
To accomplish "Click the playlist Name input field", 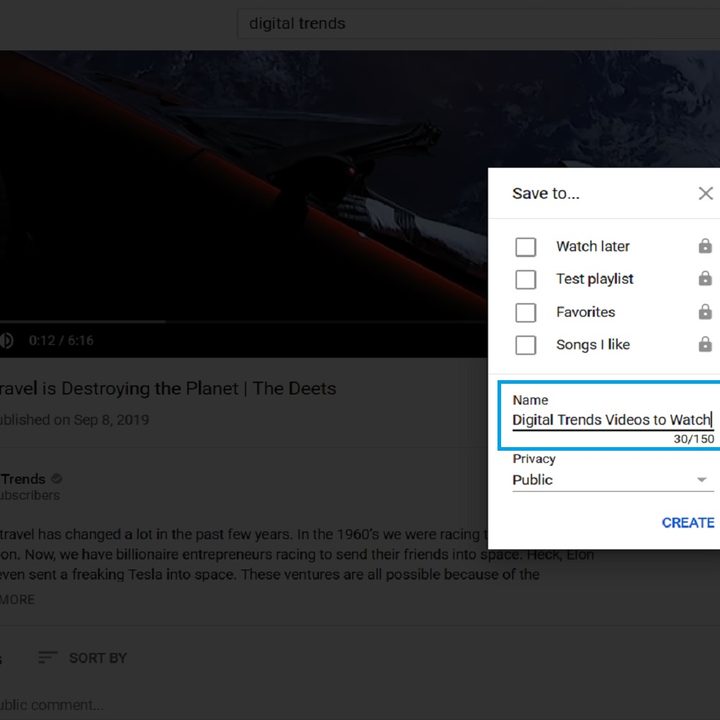I will point(613,420).
